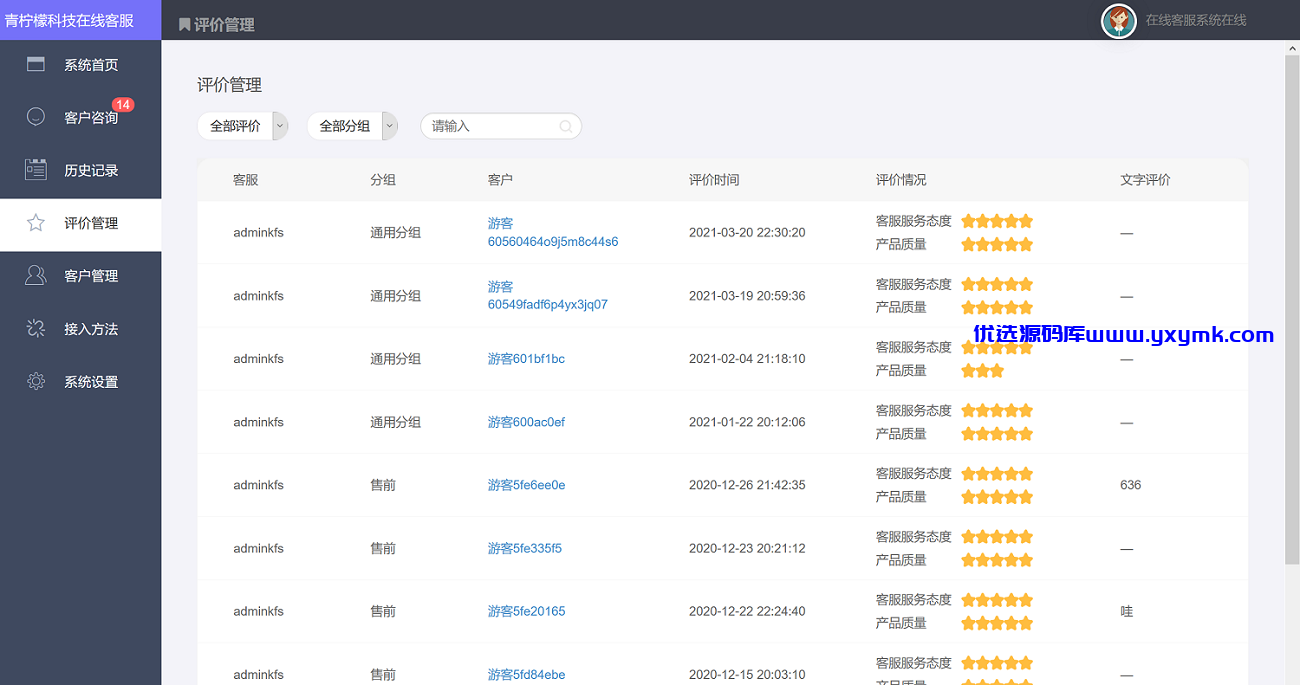Screen dimensions: 1300x685
Task: Click the 请输入 search input field
Action: pyautogui.click(x=500, y=126)
